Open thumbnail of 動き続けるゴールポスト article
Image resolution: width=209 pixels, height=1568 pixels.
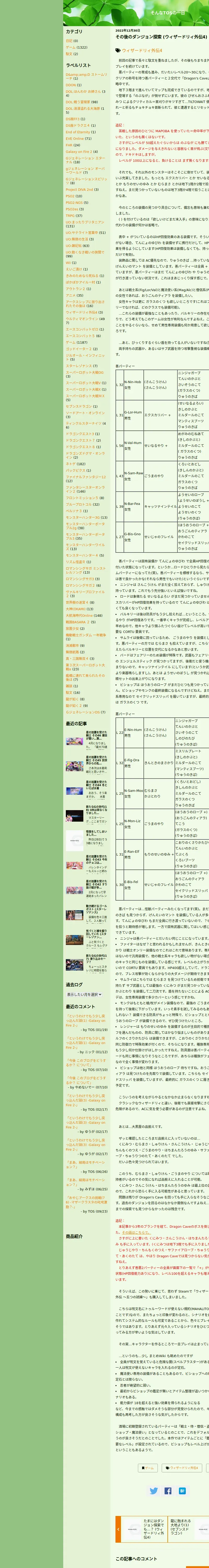pos(74,915)
